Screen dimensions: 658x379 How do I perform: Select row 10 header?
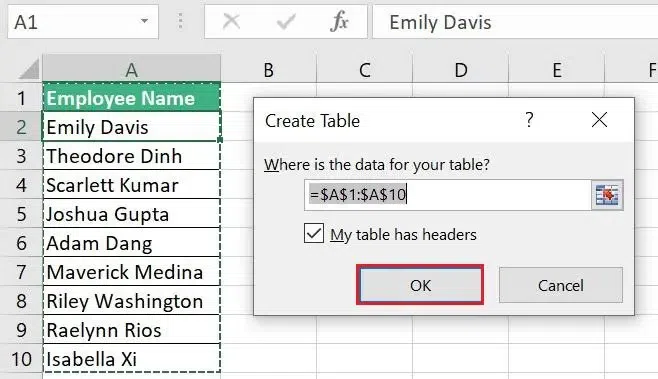click(21, 358)
